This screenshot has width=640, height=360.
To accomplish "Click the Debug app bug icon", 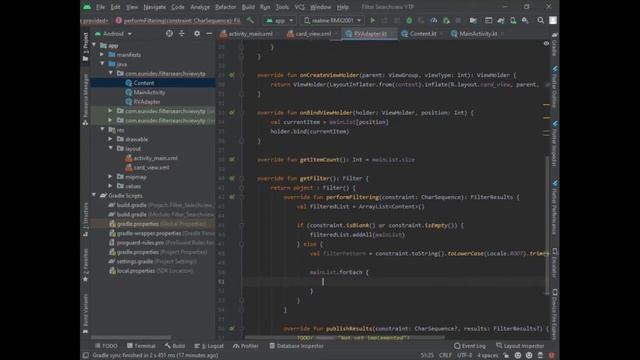I will click(x=409, y=20).
